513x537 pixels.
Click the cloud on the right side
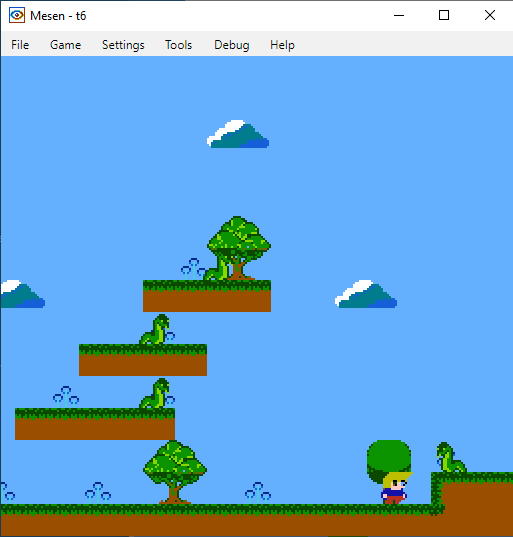pos(366,294)
